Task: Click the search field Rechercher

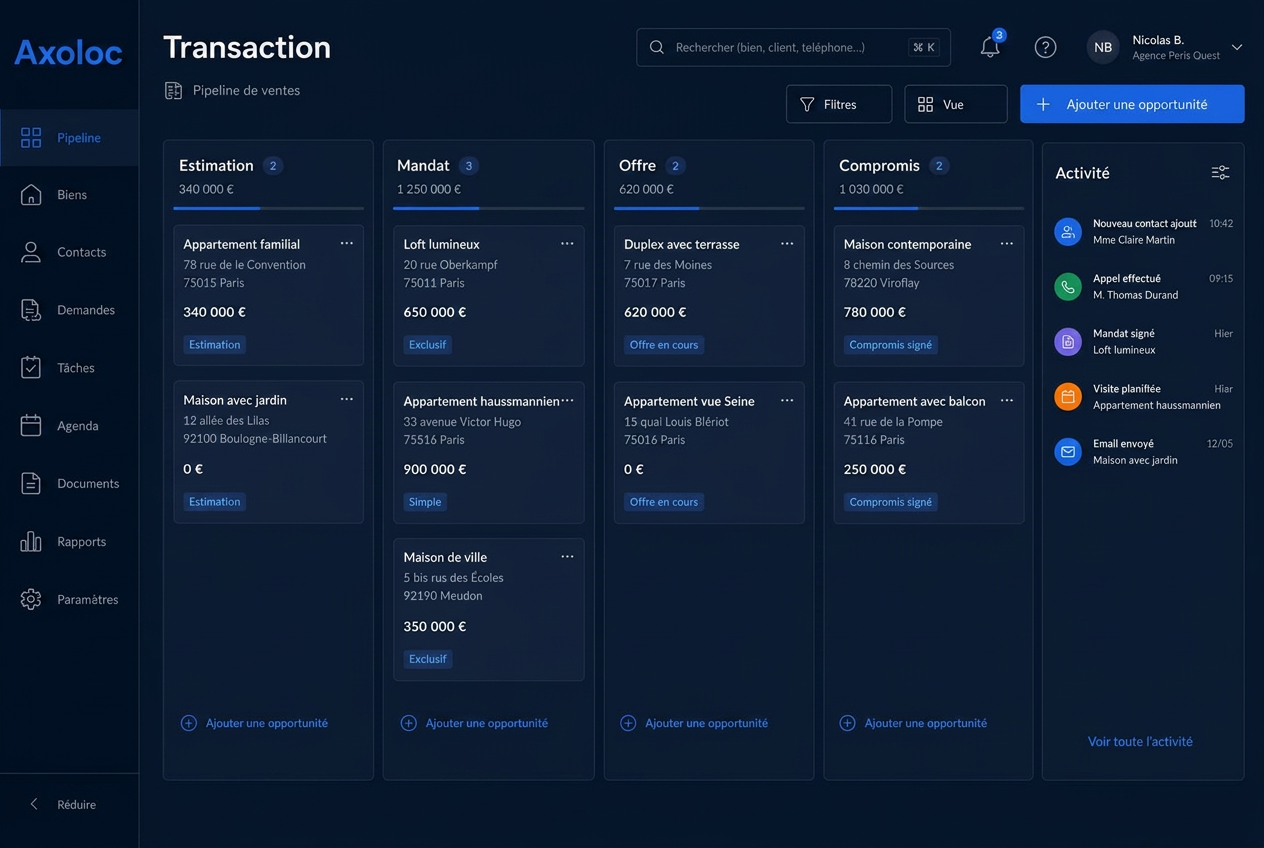Action: [x=793, y=47]
